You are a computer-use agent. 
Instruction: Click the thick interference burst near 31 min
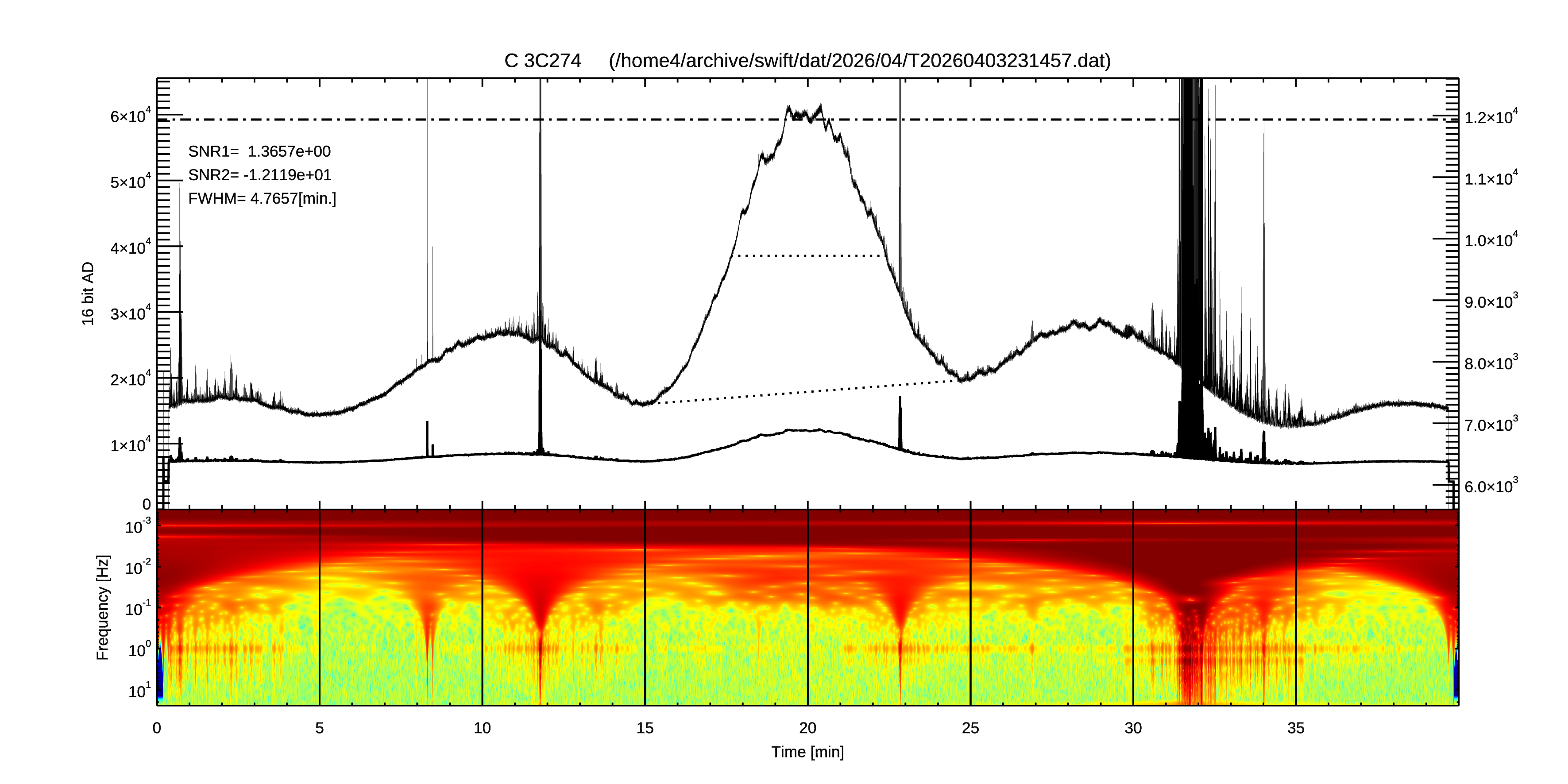[x=1191, y=243]
